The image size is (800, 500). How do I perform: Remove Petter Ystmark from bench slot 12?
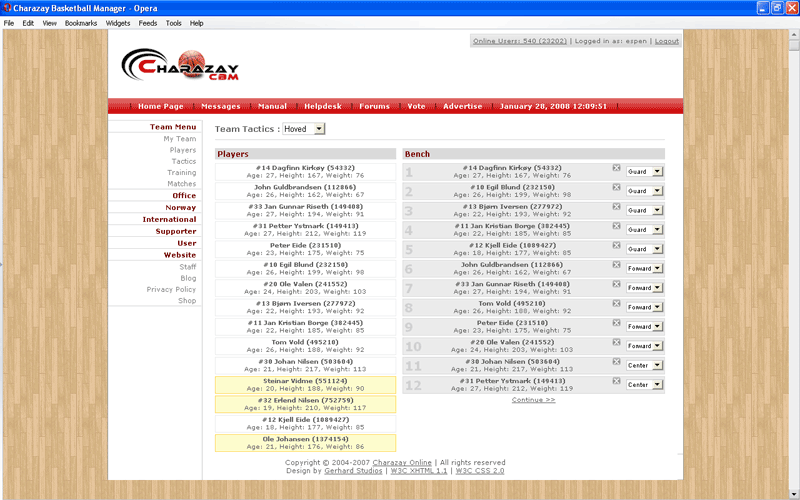click(616, 382)
